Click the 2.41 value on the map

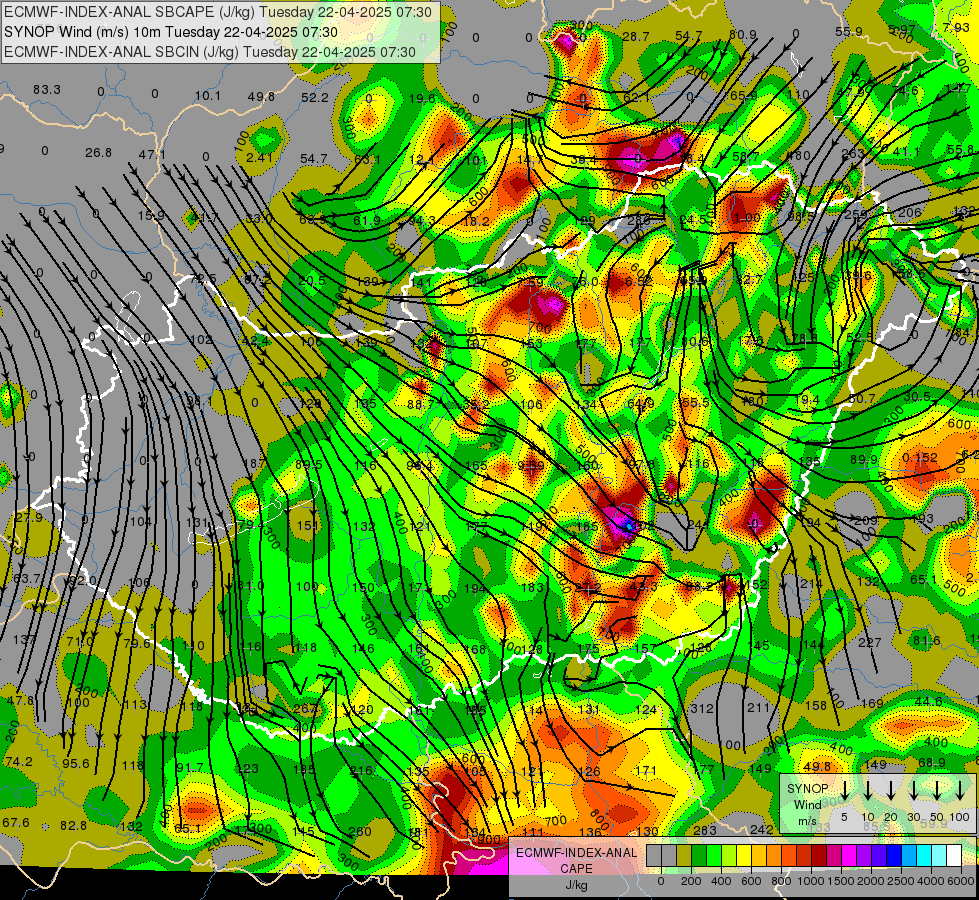259,157
